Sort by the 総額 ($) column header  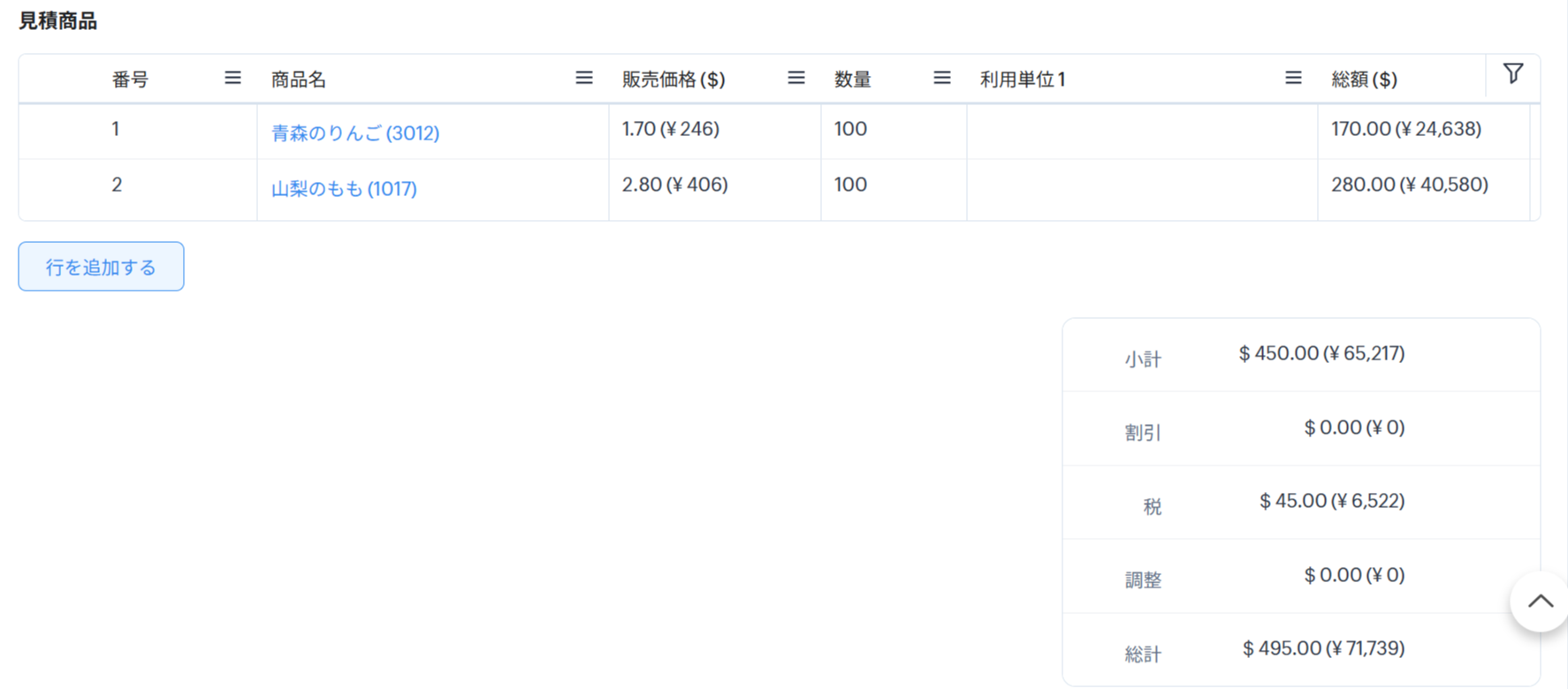coord(1364,79)
